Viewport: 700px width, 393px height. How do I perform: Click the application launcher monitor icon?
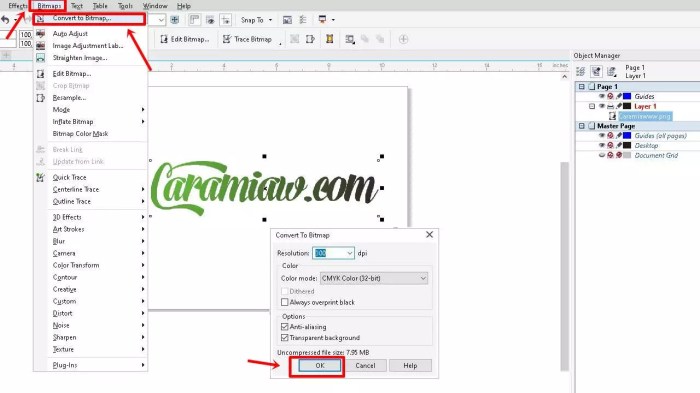[x=322, y=20]
